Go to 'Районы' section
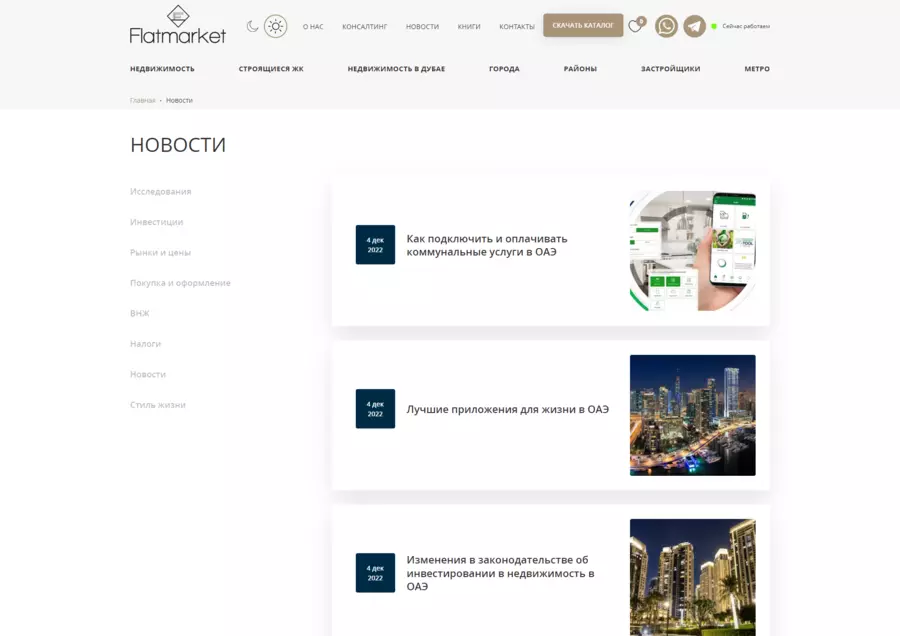 point(580,69)
